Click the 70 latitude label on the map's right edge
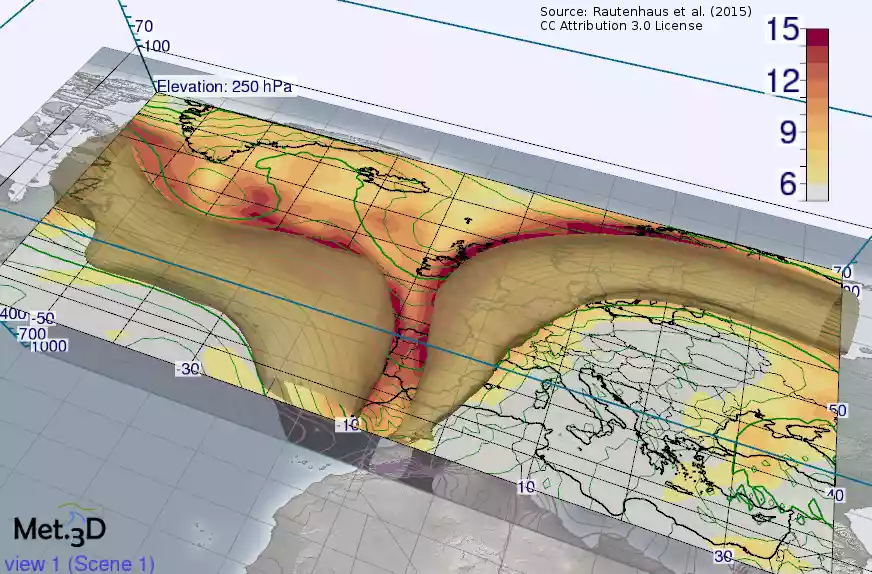This screenshot has height=574, width=872. click(x=842, y=273)
